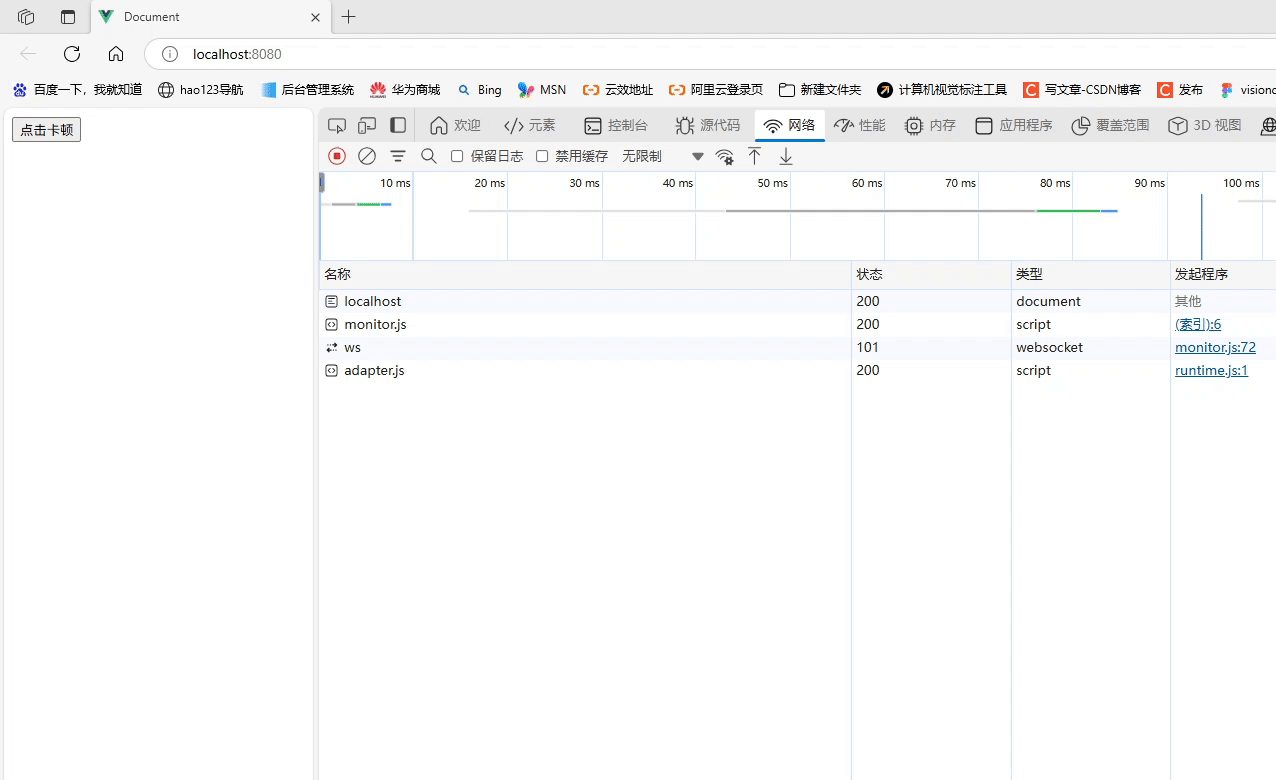The width and height of the screenshot is (1276, 780).
Task: Sort by the 名称 column header
Action: point(585,274)
